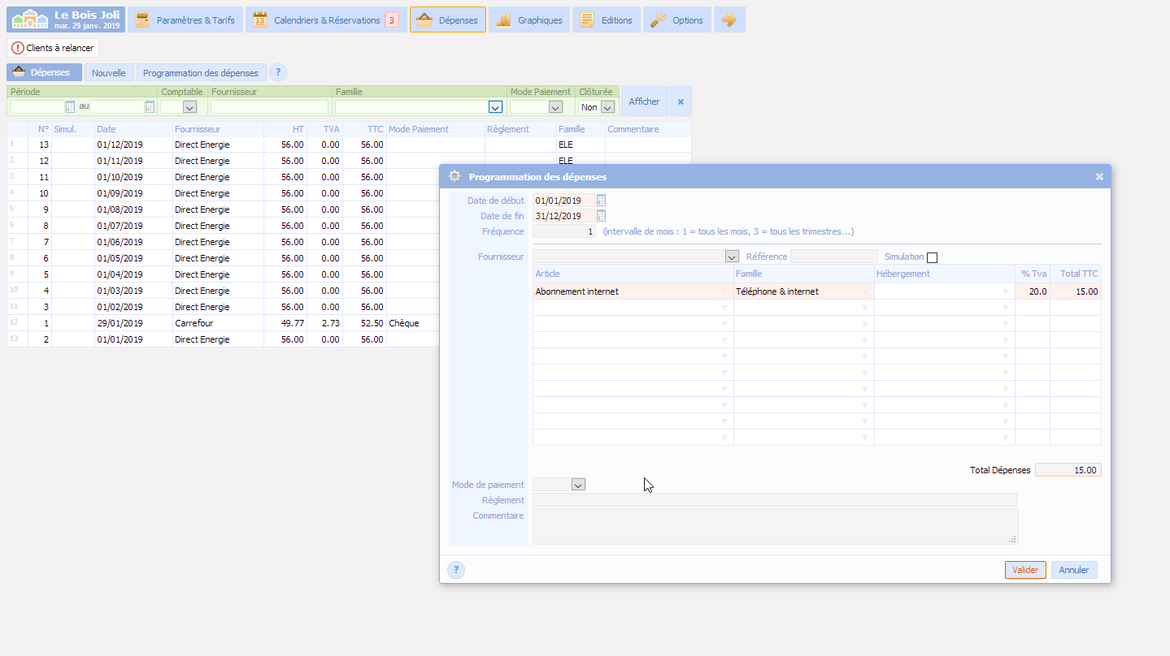This screenshot has height=656, width=1170.
Task: Click the help icon at dialog bottom left
Action: tap(456, 570)
